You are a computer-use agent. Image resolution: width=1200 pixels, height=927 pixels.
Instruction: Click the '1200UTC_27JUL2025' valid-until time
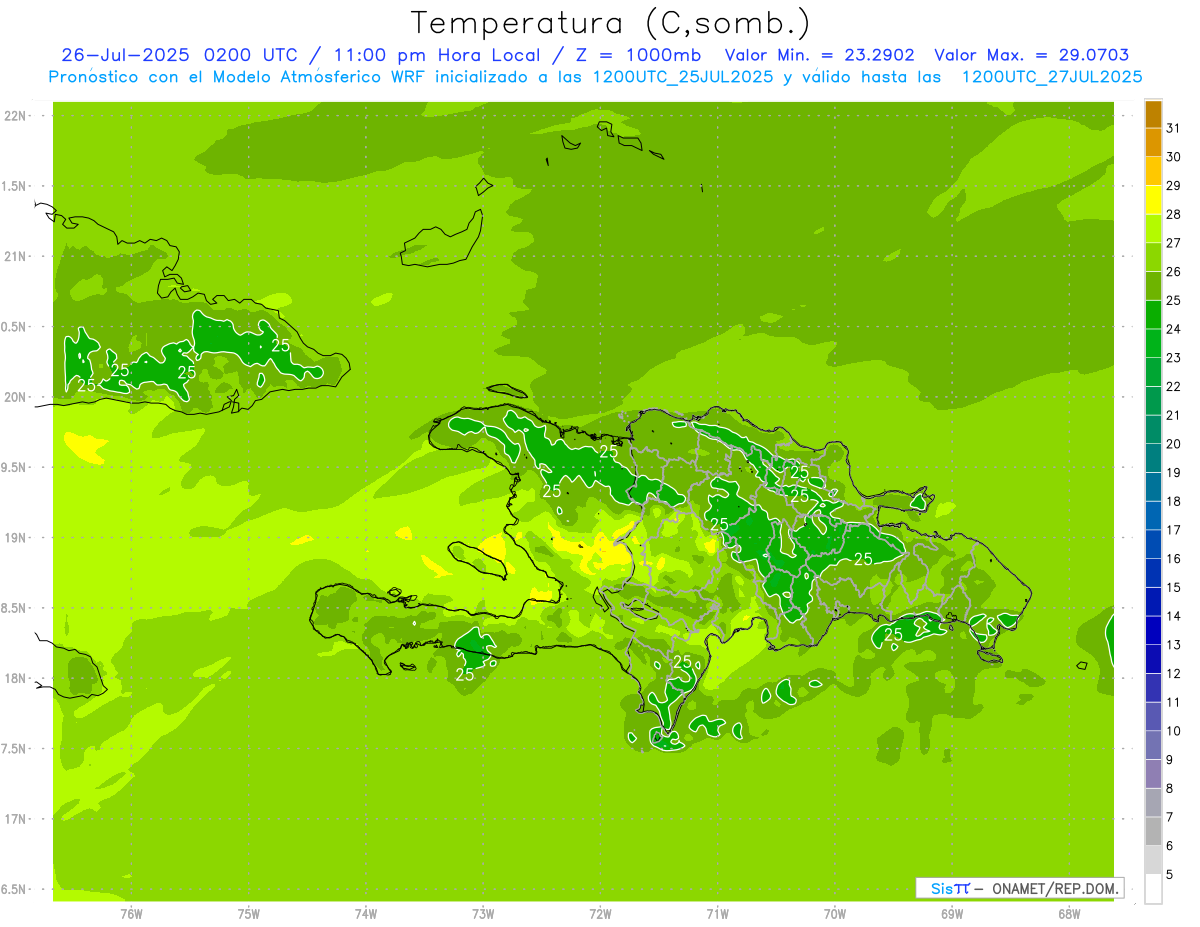pos(1052,77)
